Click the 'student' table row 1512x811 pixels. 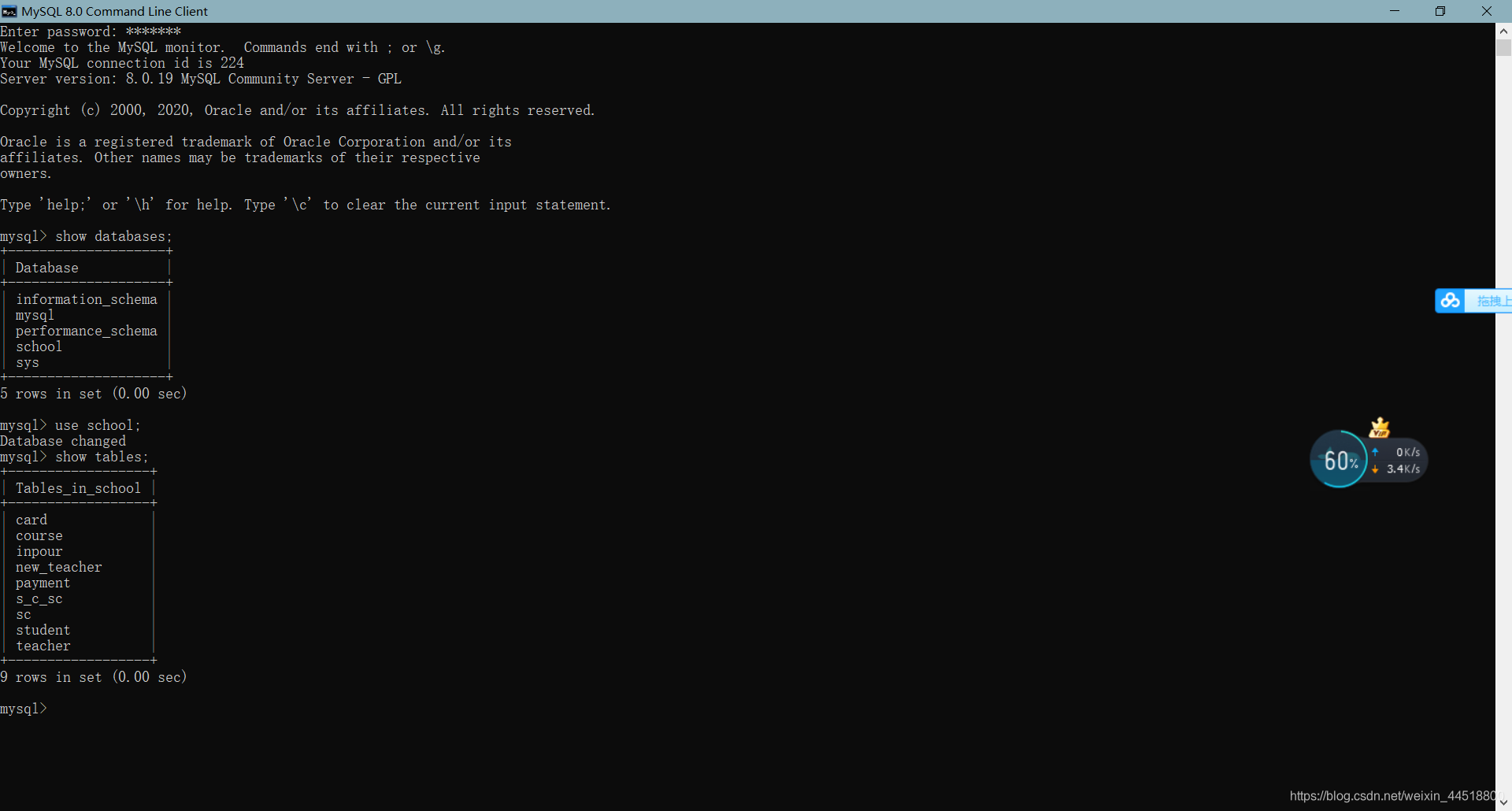(43, 630)
